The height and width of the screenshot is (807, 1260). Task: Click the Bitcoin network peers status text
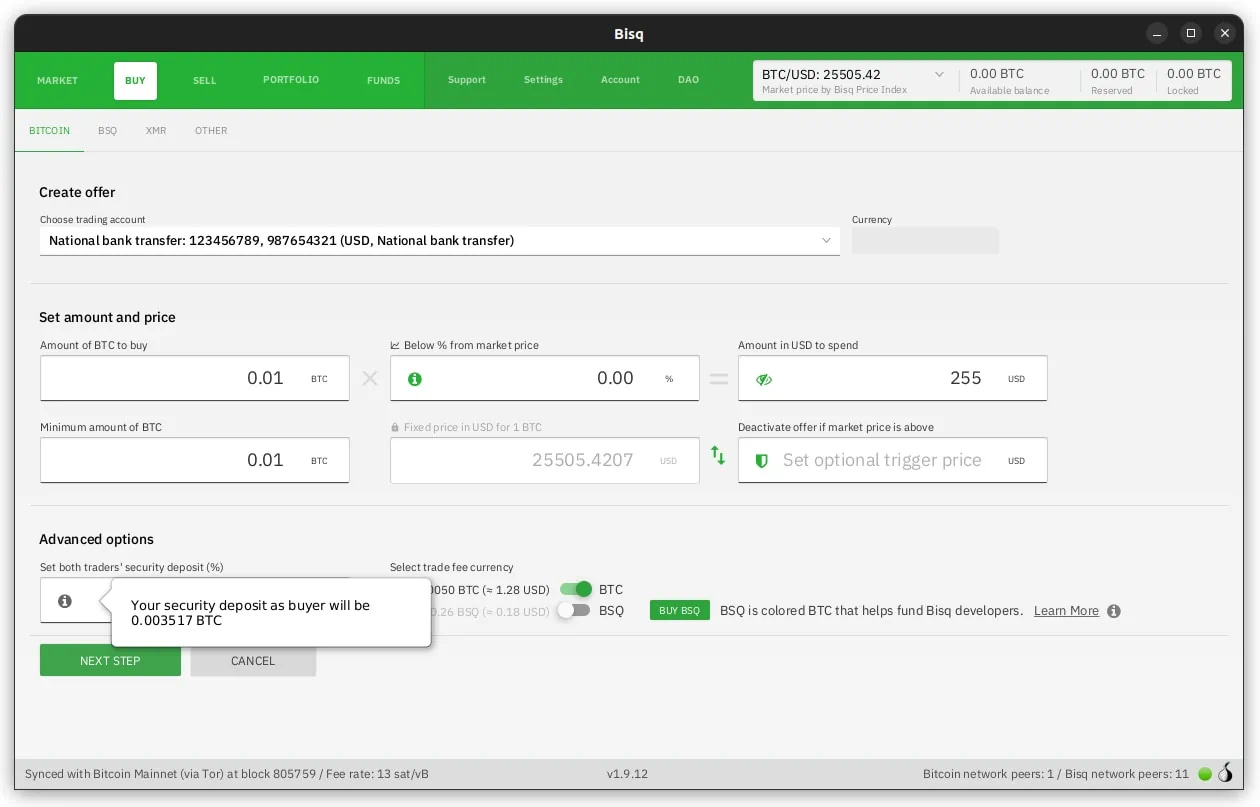(1056, 774)
